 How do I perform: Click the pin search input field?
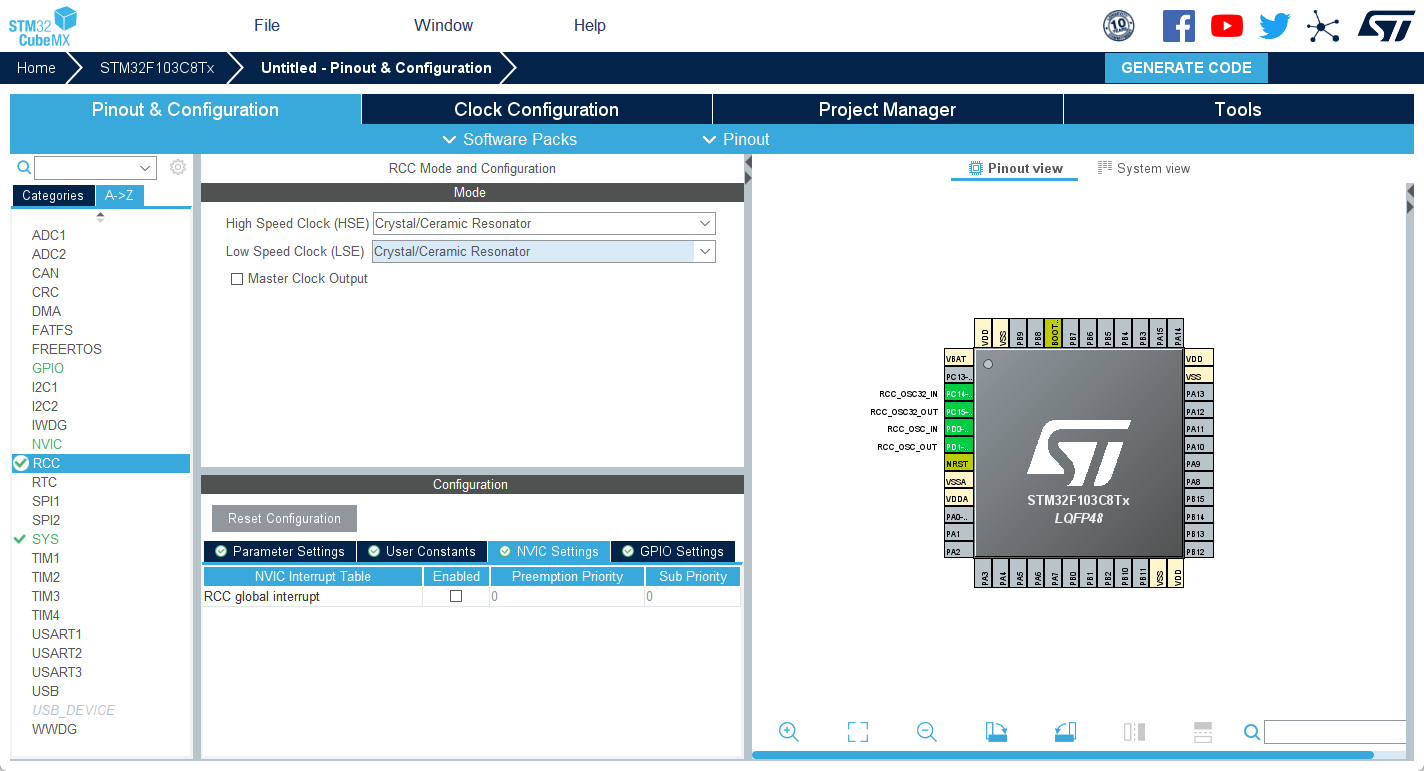coord(1335,732)
